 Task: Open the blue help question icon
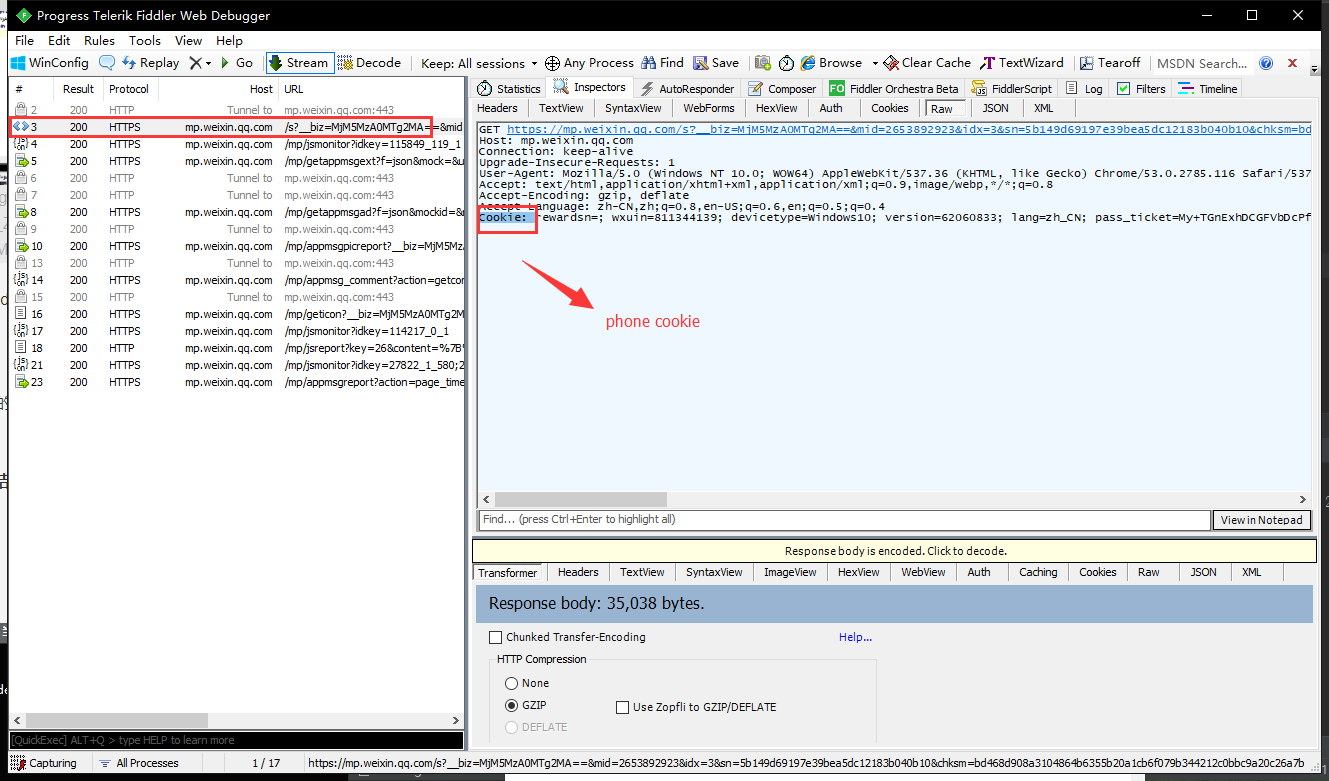[1266, 63]
